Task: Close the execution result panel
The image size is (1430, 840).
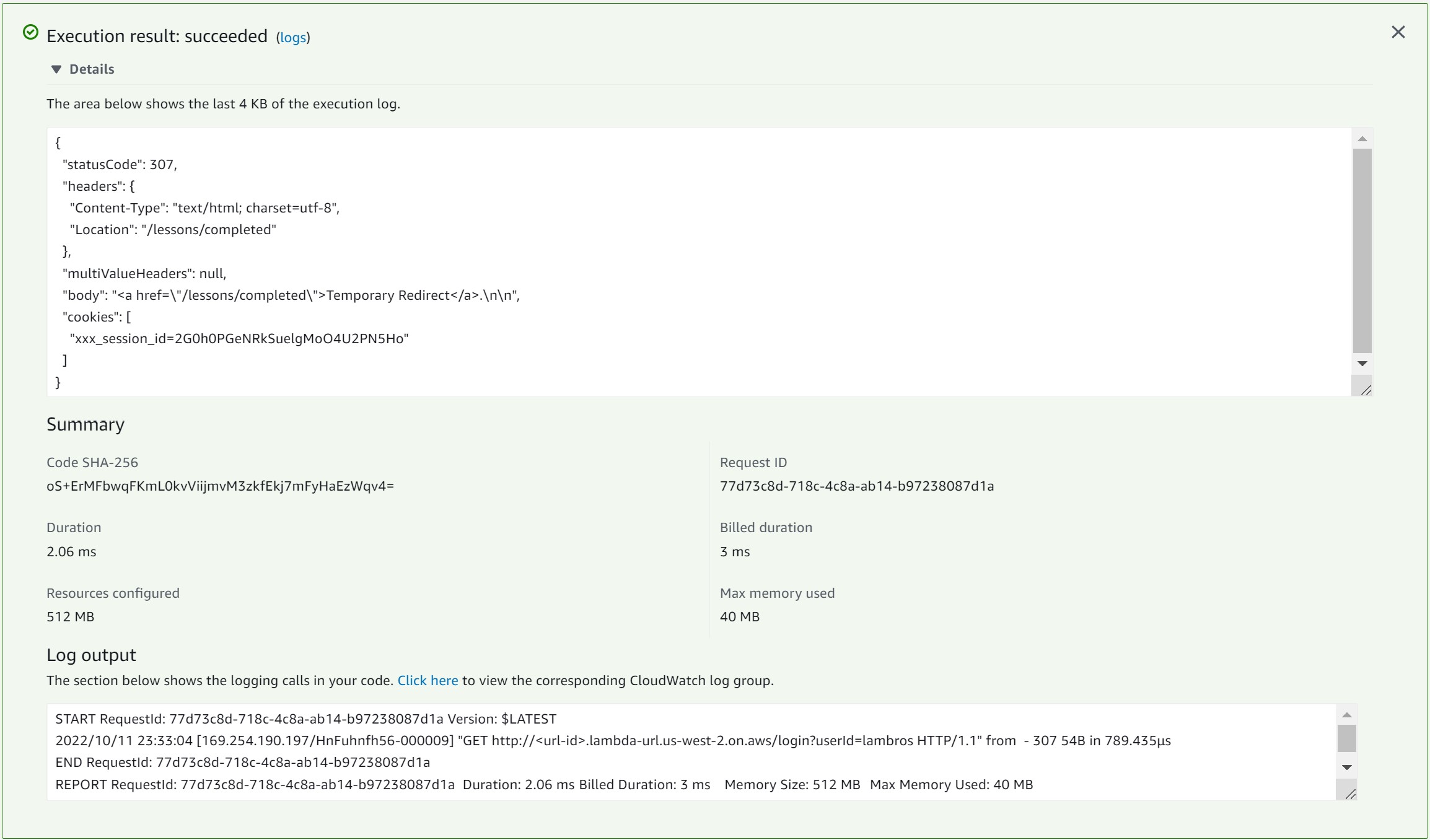Action: click(x=1398, y=32)
